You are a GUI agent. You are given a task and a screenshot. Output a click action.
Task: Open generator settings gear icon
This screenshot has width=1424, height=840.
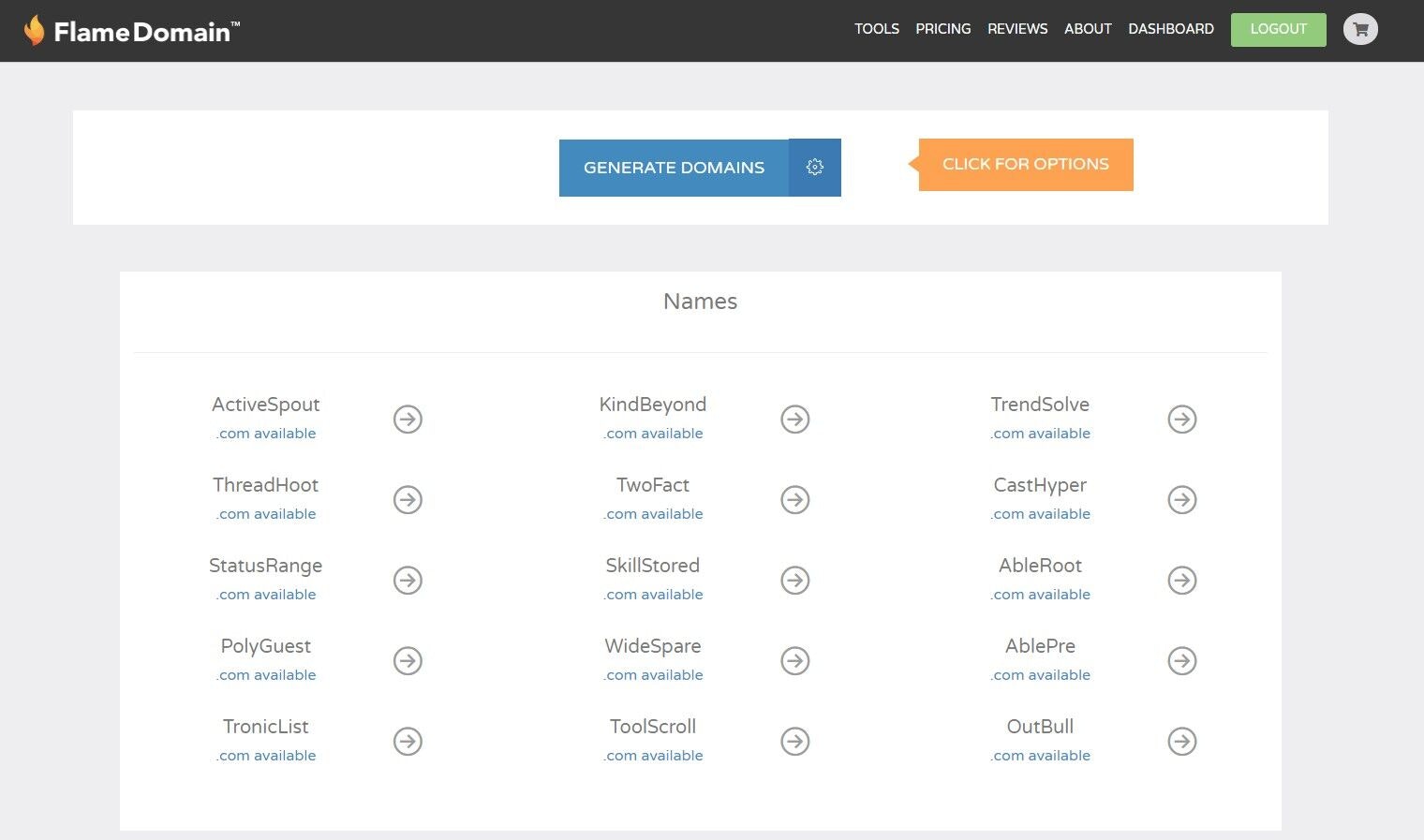click(815, 167)
